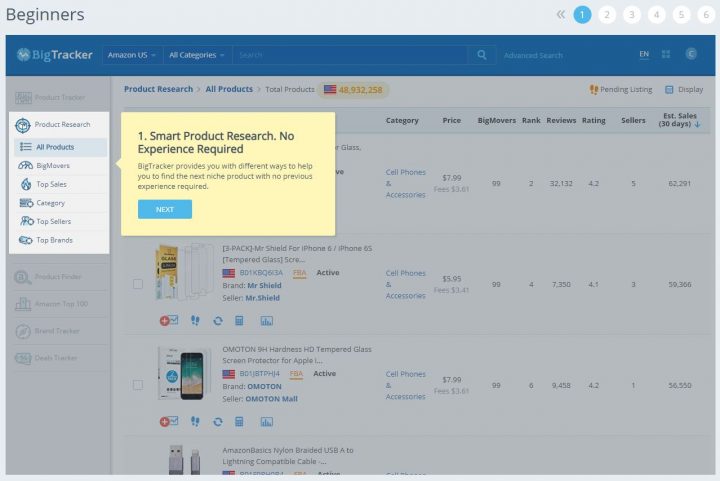The height and width of the screenshot is (481, 720).
Task: Click the total products count 48,932,258
Action: coord(360,89)
